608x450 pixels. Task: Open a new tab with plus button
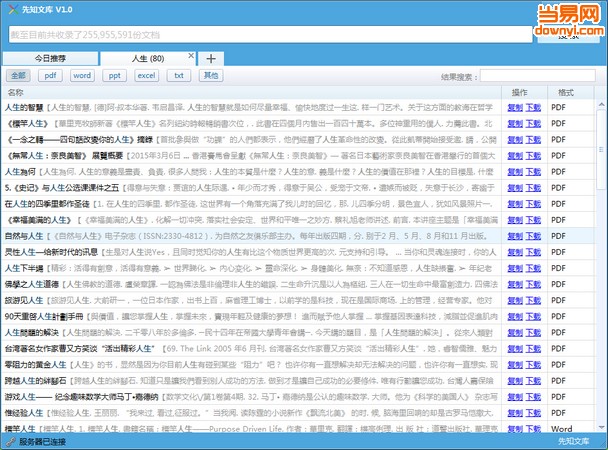point(211,59)
